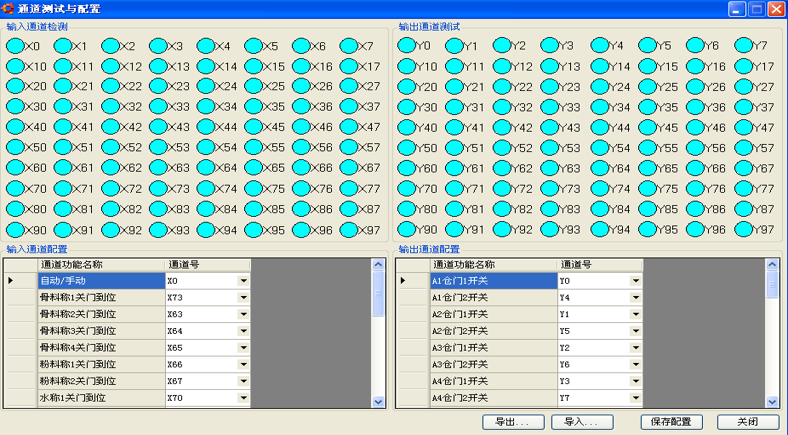Click the Y15 output indicator light
Screen dimensions: 788x435
click(647, 66)
